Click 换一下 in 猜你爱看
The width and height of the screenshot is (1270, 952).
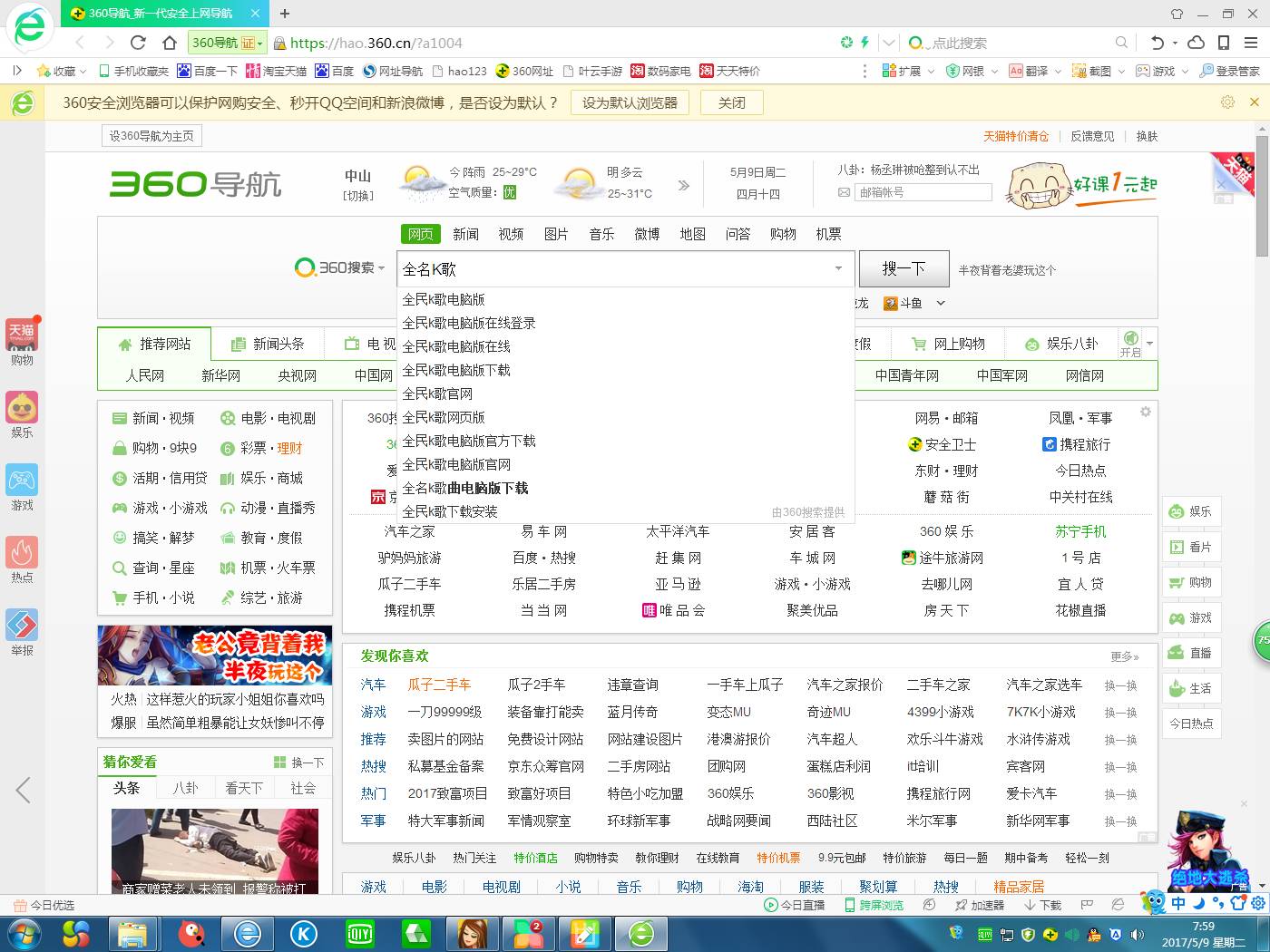click(x=299, y=763)
